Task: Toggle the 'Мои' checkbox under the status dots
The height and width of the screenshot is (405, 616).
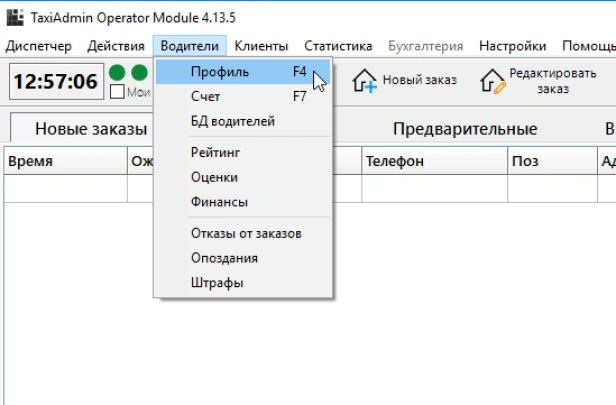Action: click(117, 92)
